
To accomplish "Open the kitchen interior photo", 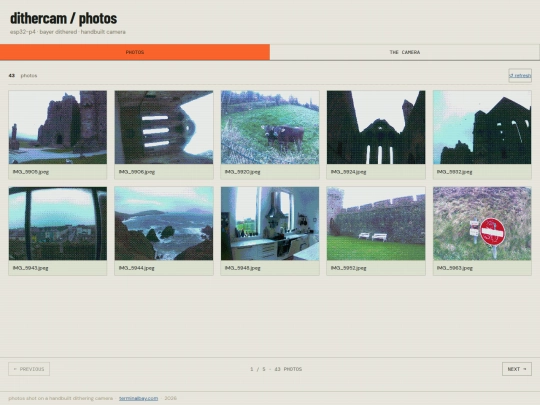I will 270,224.
